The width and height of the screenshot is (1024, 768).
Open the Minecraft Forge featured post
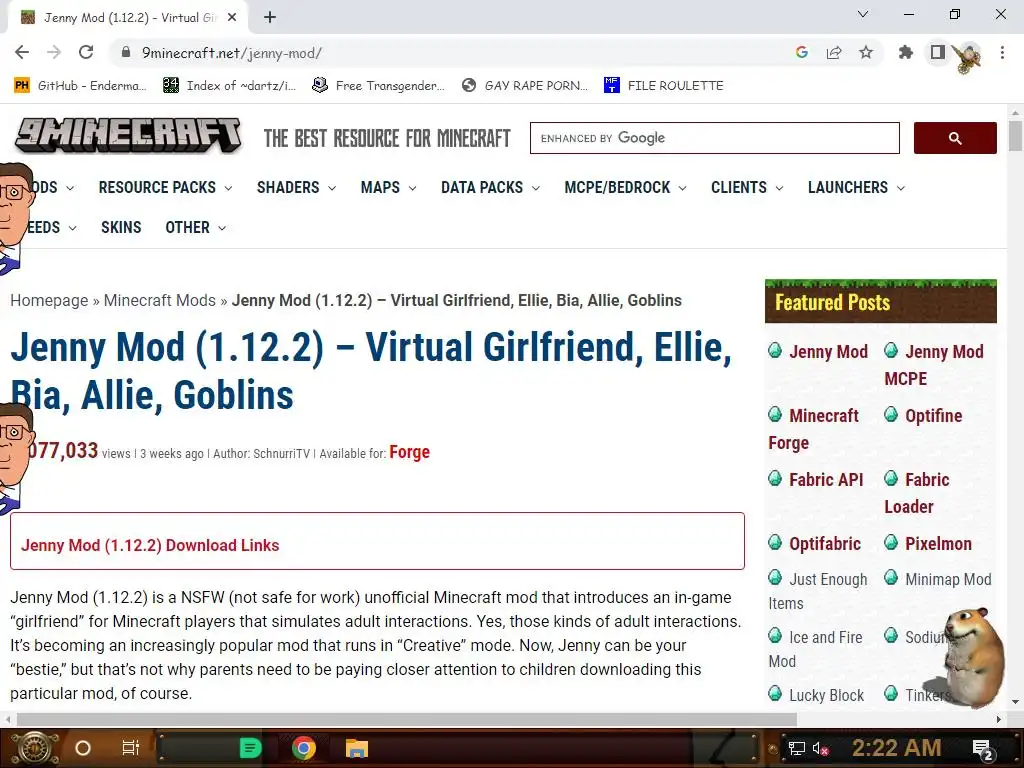coord(814,428)
